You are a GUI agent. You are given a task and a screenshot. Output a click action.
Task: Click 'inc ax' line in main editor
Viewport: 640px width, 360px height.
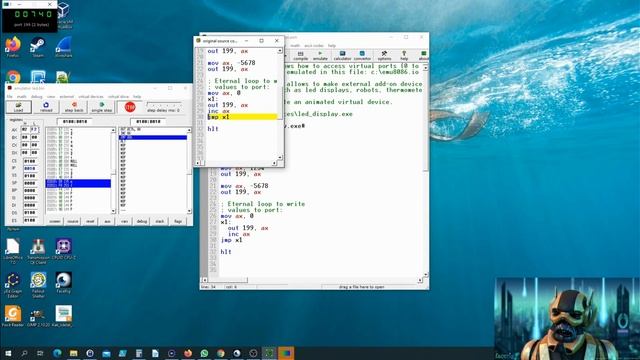[x=239, y=234]
